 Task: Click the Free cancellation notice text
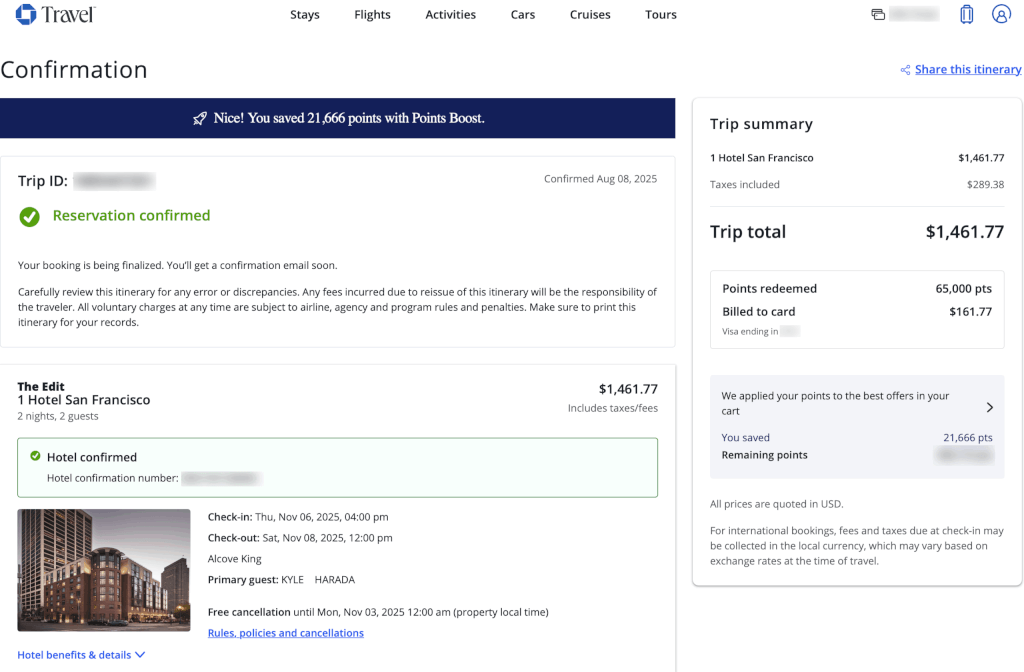(378, 612)
